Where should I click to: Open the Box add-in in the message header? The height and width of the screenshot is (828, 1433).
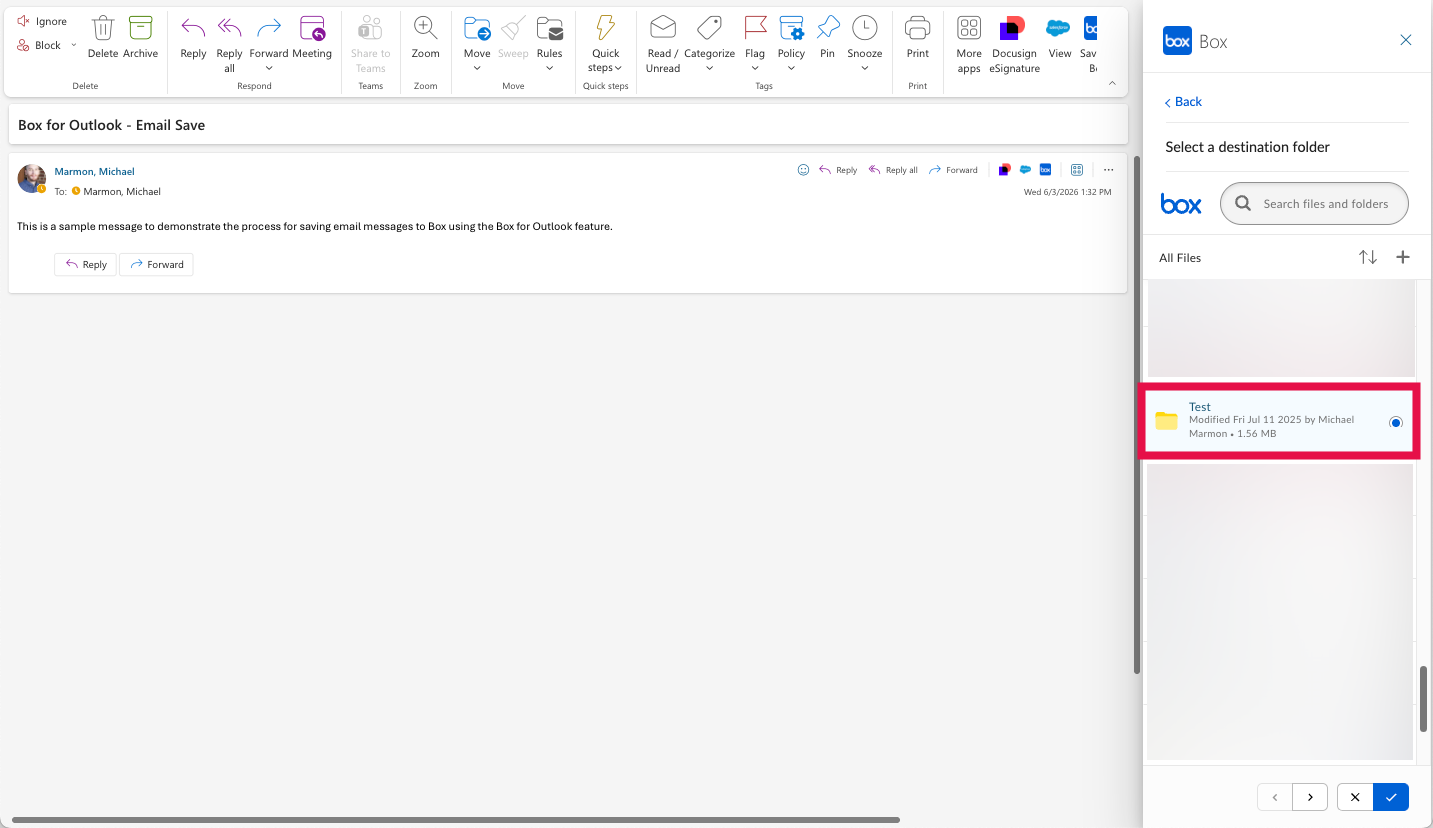click(x=1045, y=170)
